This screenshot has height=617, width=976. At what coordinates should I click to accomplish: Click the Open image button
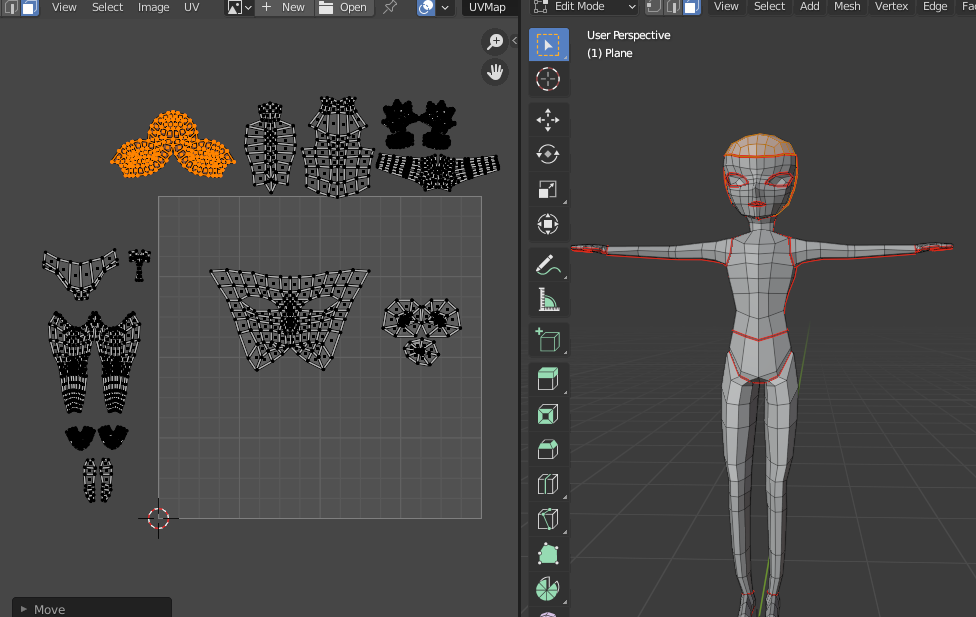(344, 7)
